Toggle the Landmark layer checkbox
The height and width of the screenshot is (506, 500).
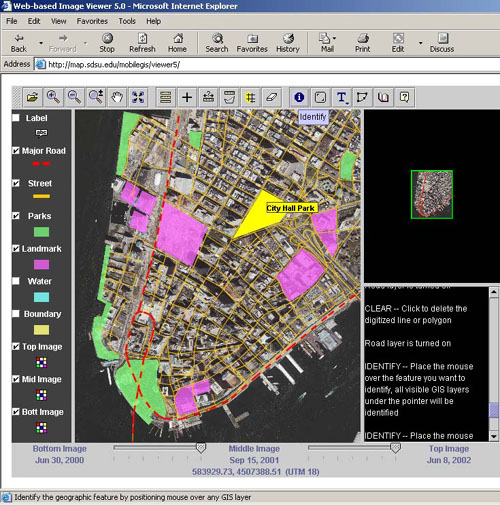(x=16, y=249)
